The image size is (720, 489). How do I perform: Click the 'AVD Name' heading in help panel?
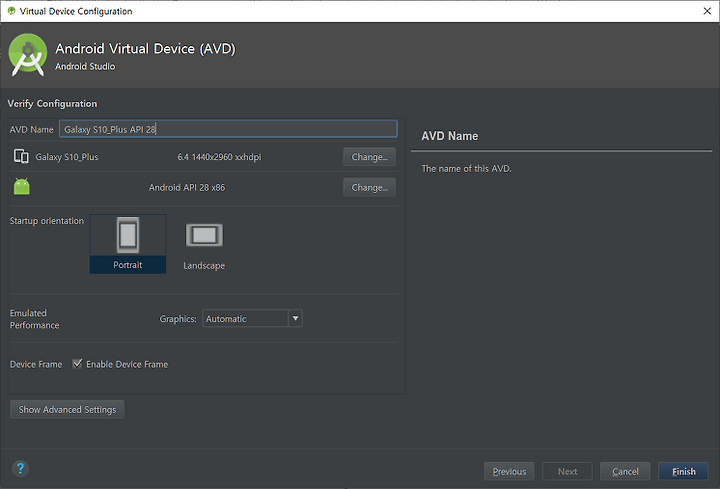(450, 136)
